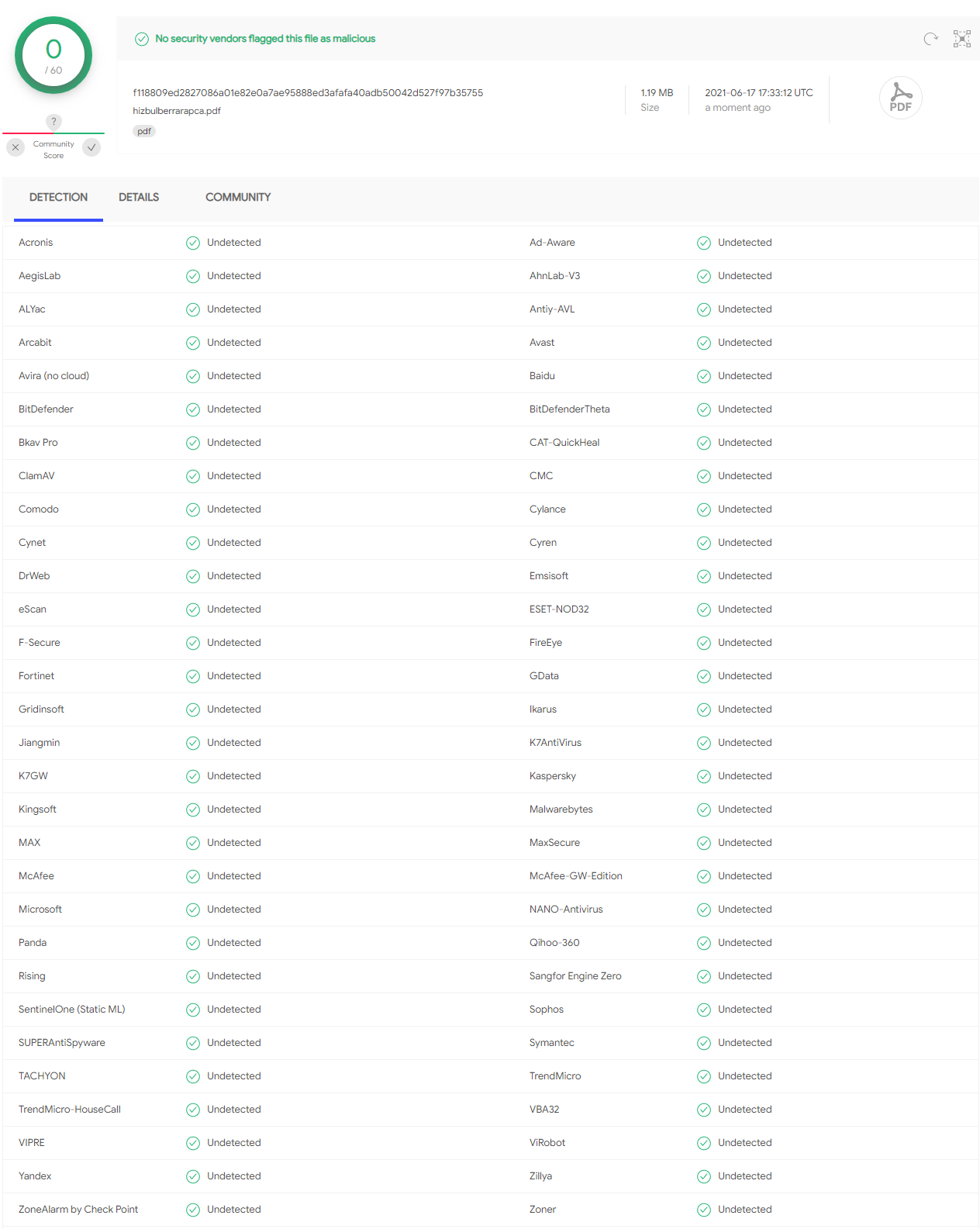
Task: Click the Acronis undetected check icon
Action: (x=193, y=243)
